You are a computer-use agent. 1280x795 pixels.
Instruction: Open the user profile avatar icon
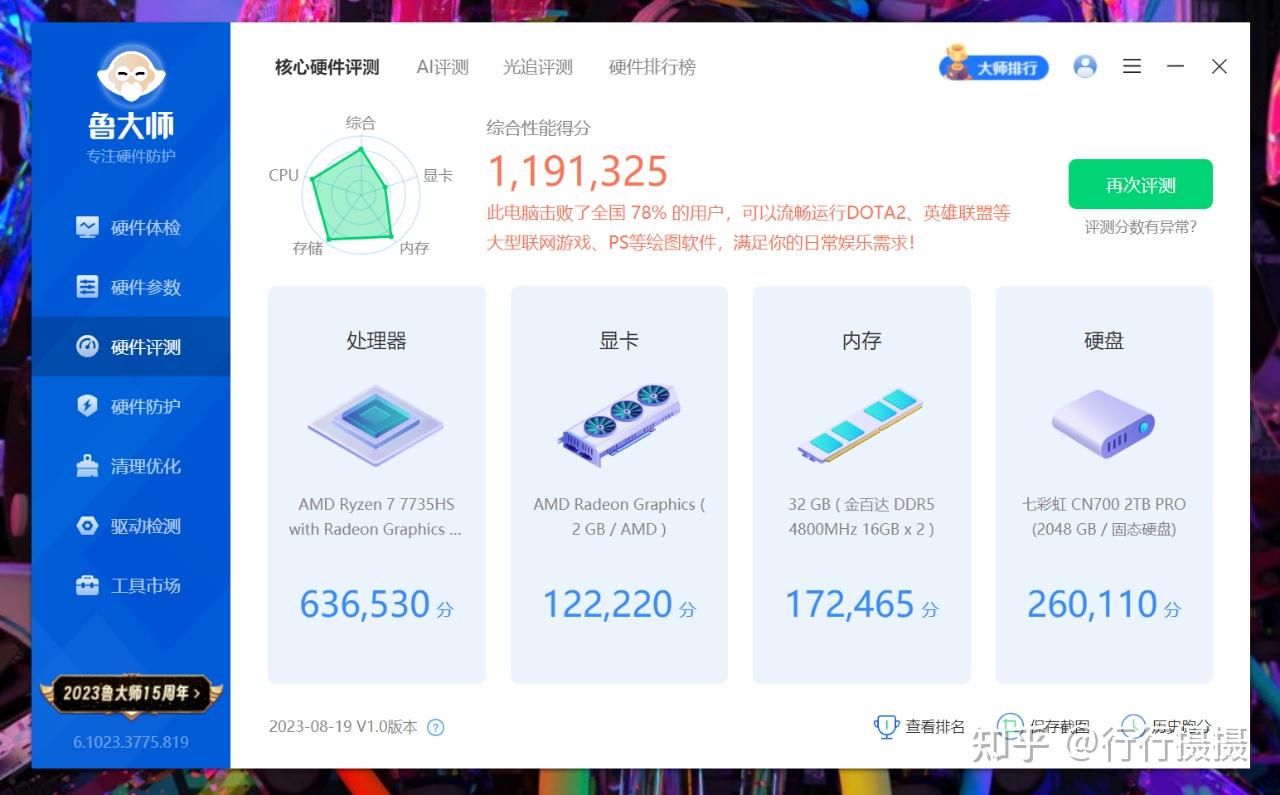pos(1085,66)
